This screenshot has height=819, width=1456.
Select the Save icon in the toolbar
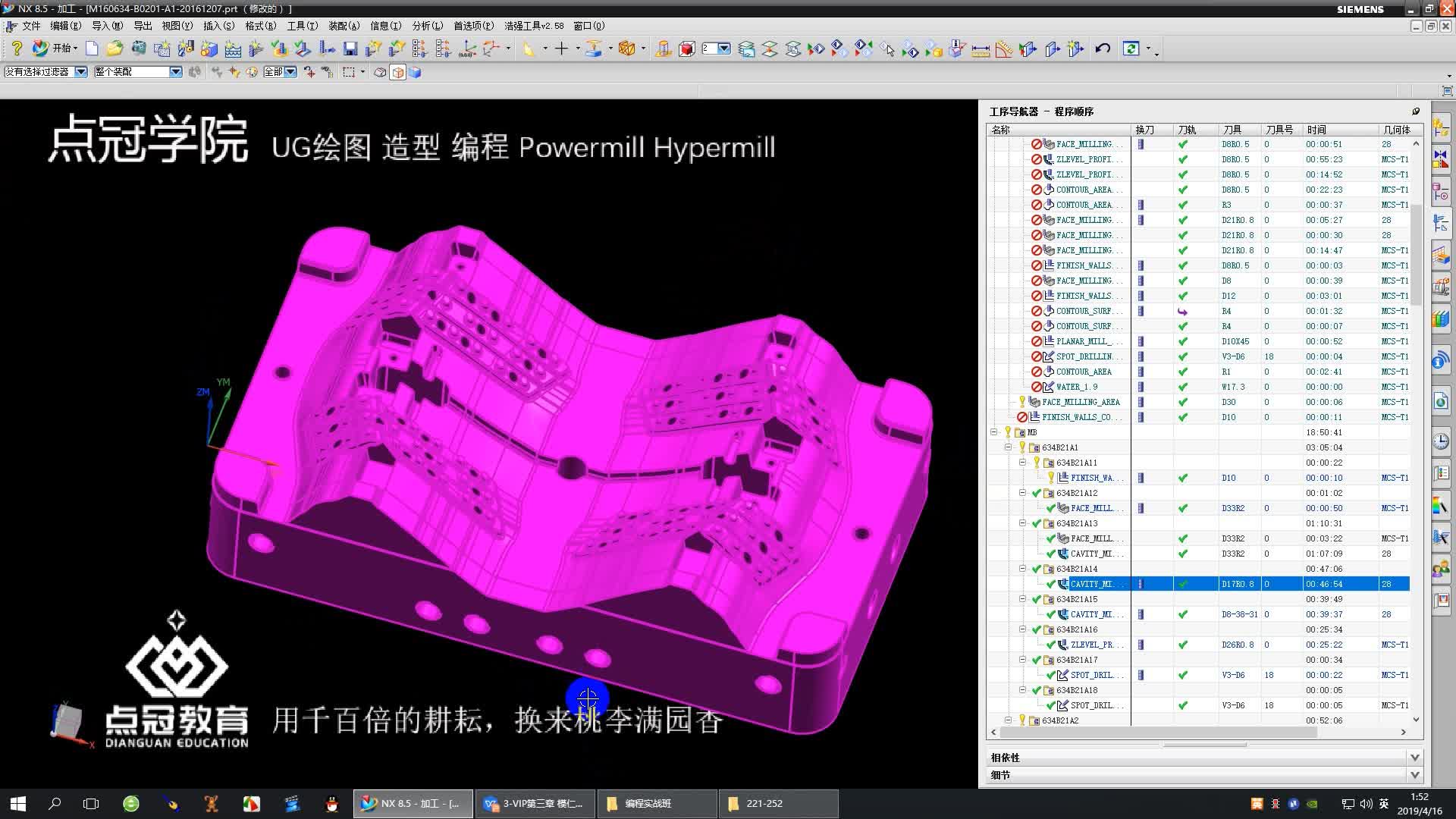click(x=351, y=49)
